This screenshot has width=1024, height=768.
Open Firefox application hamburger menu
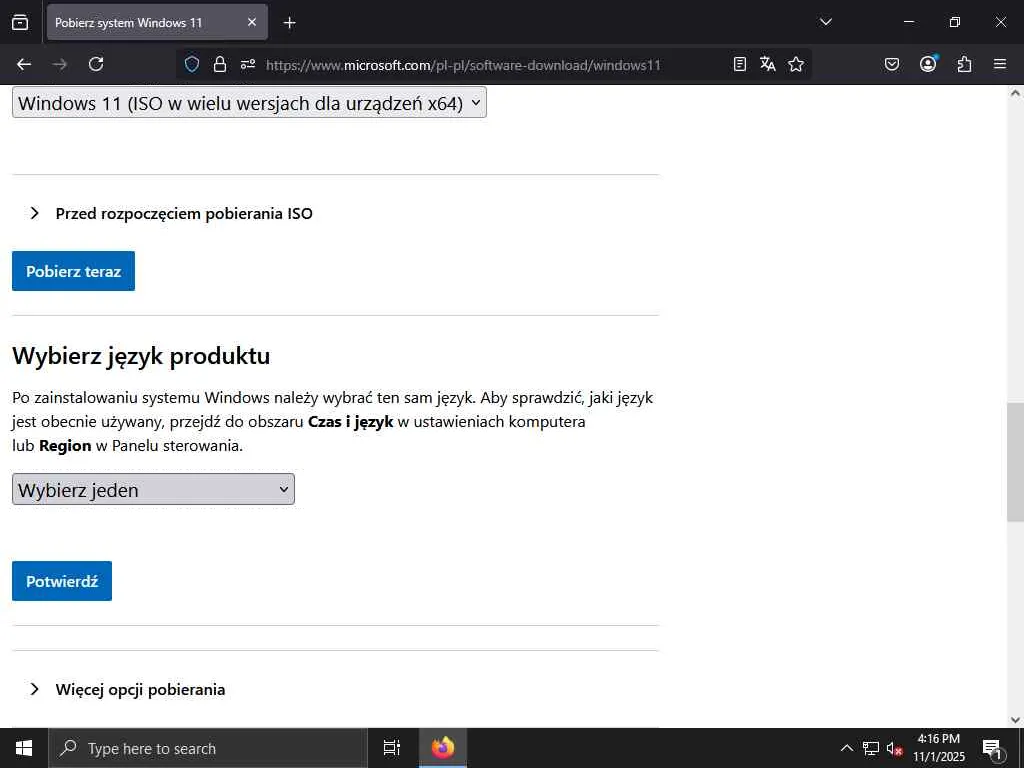coord(999,64)
